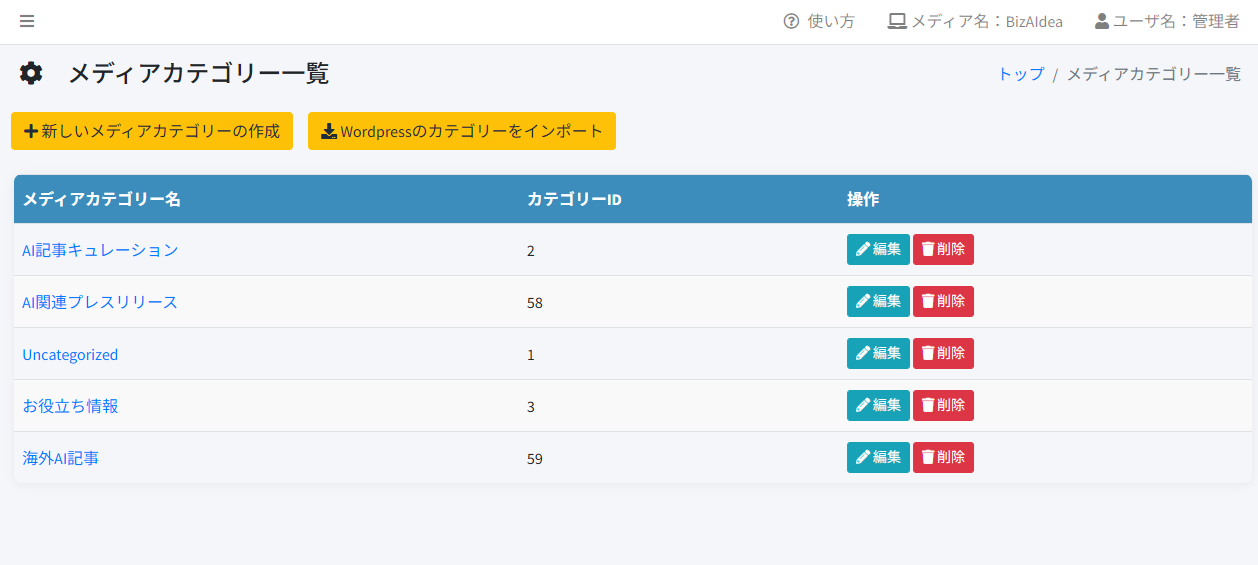The width and height of the screenshot is (1258, 565).
Task: Edit the Uncategorized category
Action: [x=877, y=353]
